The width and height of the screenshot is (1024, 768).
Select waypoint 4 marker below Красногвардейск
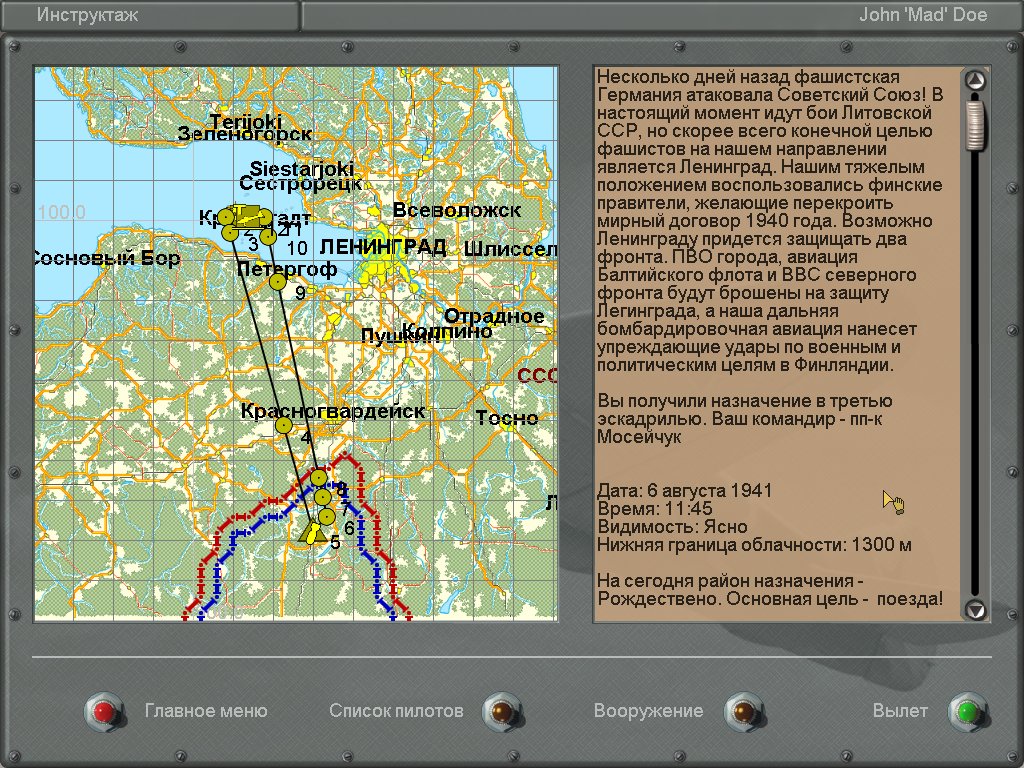pos(284,425)
